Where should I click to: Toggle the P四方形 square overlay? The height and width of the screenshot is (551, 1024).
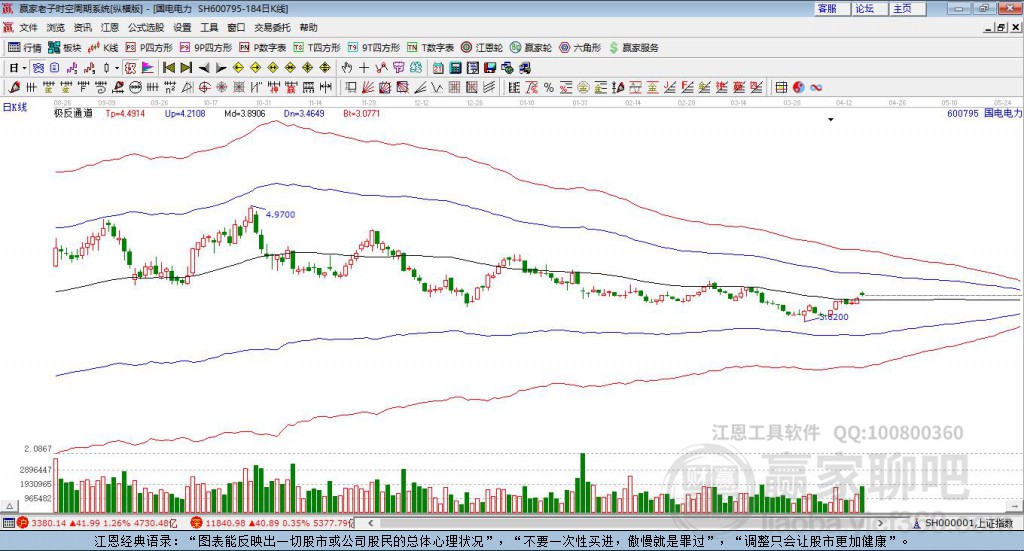[x=149, y=47]
